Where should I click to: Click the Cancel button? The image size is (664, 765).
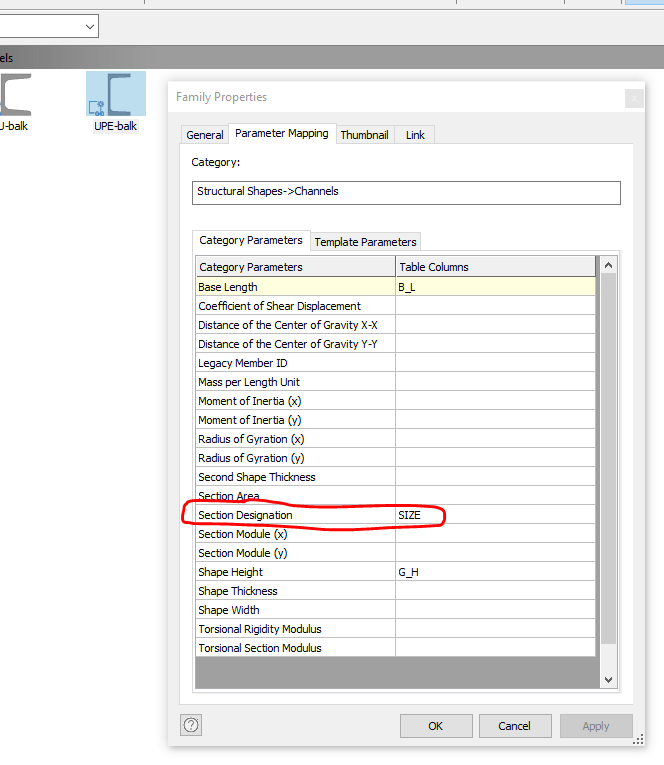click(515, 726)
